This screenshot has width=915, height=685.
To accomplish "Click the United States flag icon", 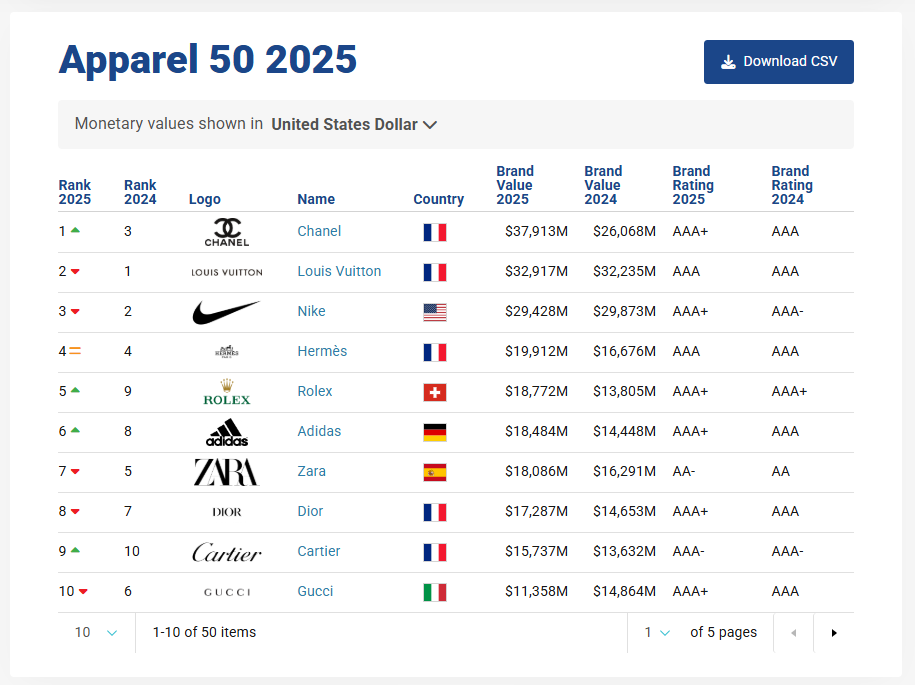I will [434, 312].
